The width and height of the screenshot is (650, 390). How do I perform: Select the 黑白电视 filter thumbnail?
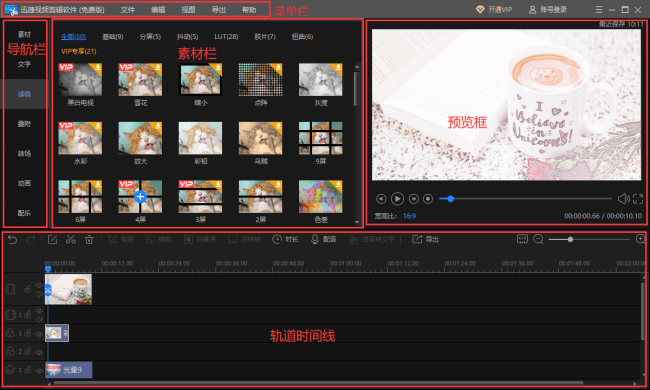click(80, 80)
